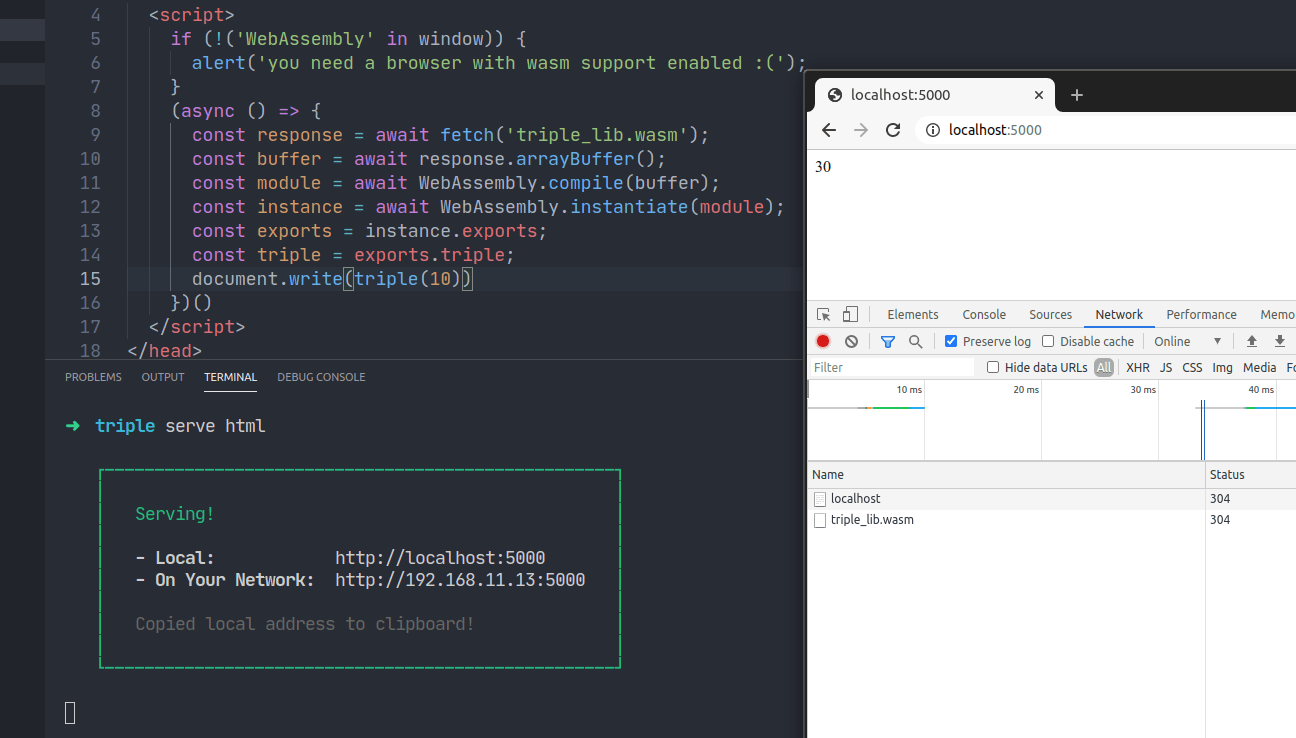Activate the inspect element picker

click(x=823, y=314)
